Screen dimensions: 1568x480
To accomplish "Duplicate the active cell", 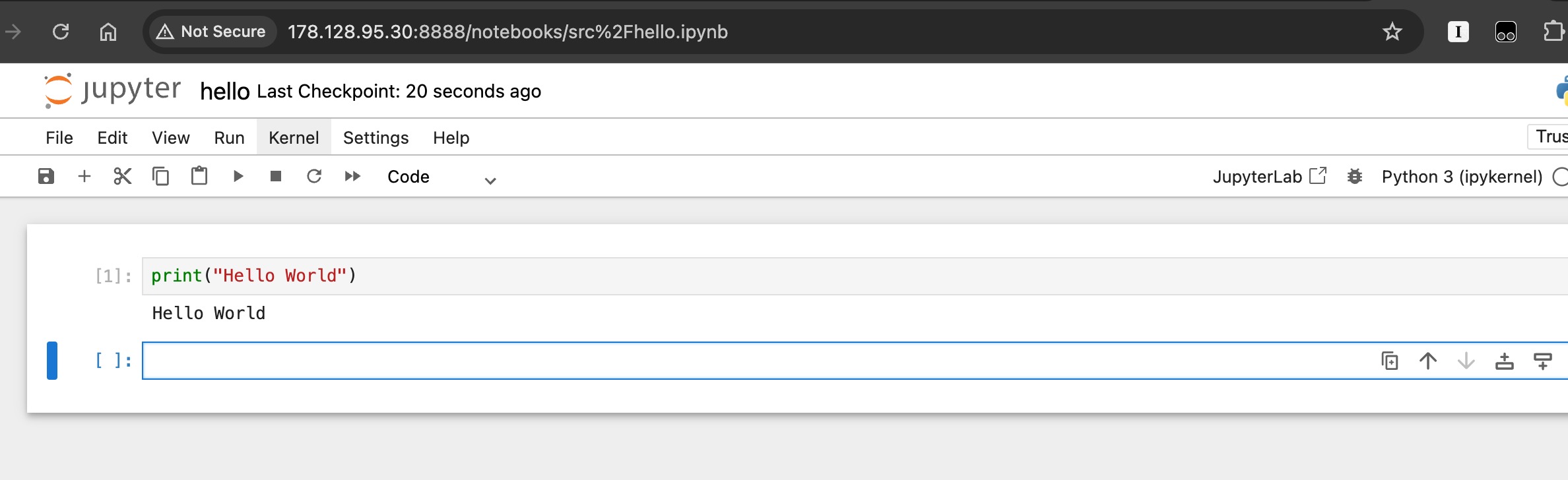I will (x=1390, y=361).
